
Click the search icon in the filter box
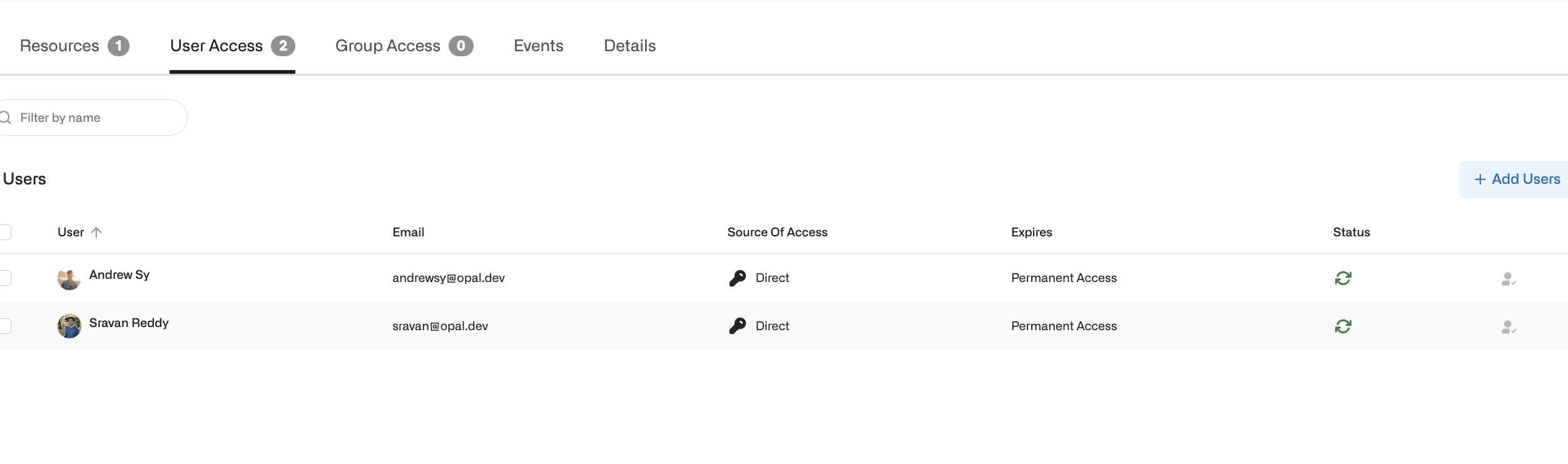tap(6, 118)
